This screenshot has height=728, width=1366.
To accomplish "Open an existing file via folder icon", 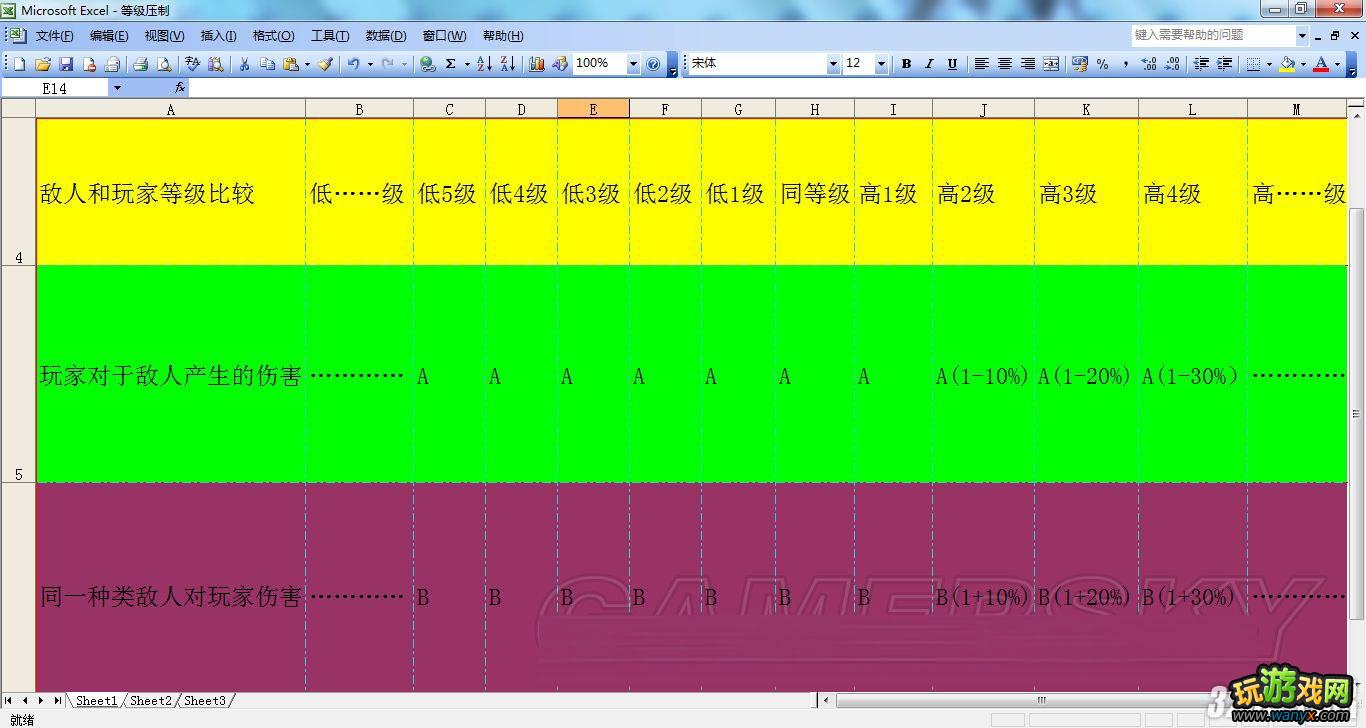I will point(43,64).
